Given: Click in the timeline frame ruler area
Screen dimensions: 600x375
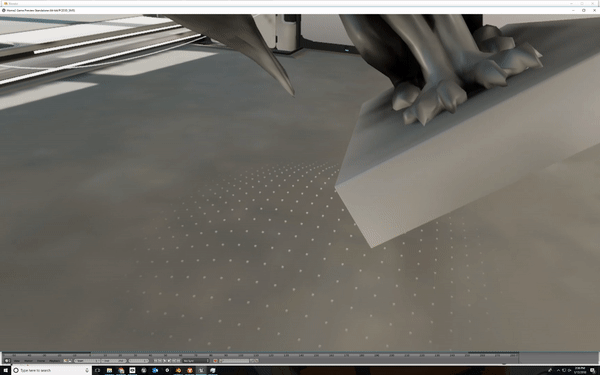Looking at the screenshot, I should [x=260, y=355].
